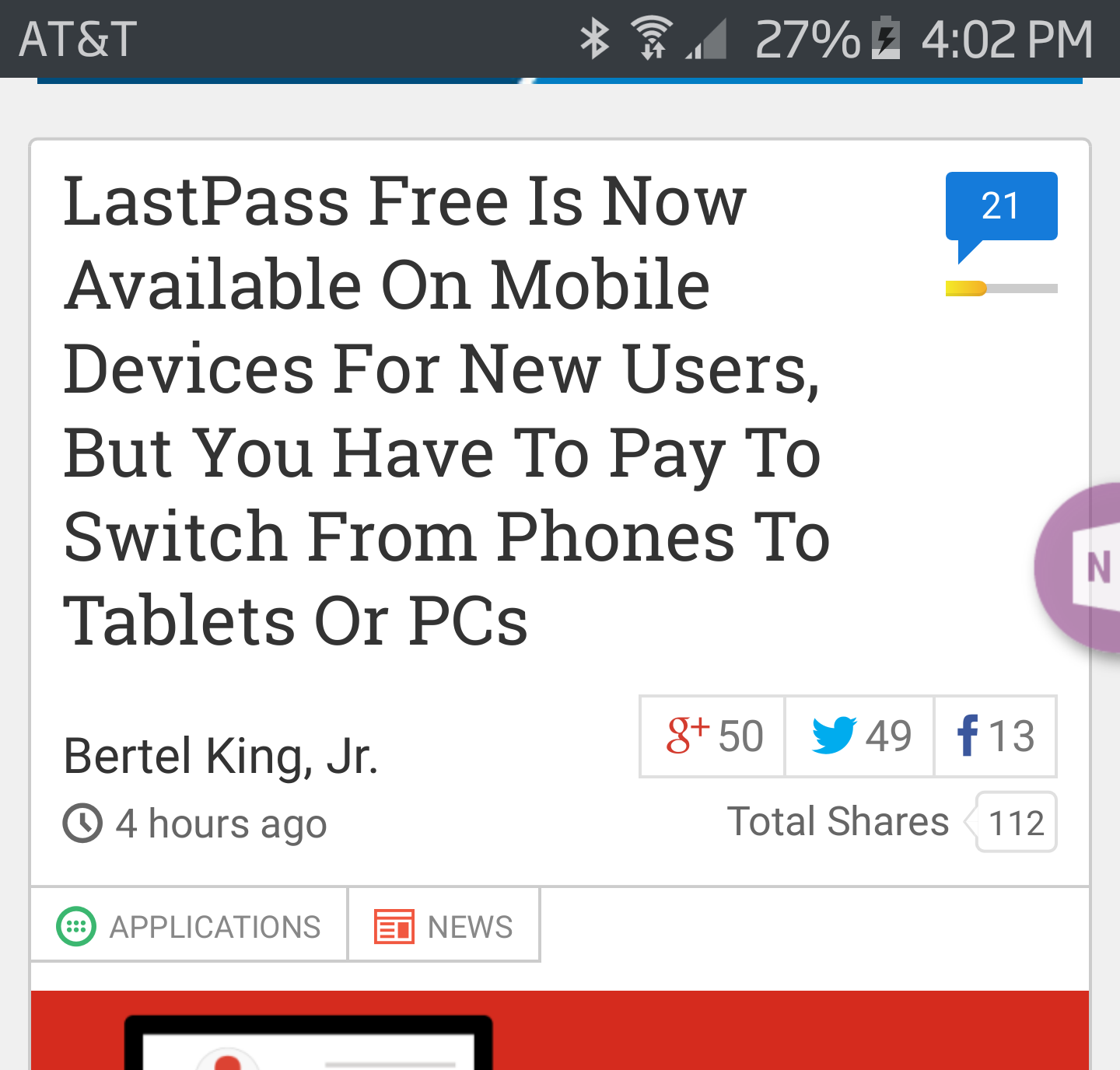1120x1070 pixels.
Task: Tap the clock icon beside post time
Action: point(82,823)
